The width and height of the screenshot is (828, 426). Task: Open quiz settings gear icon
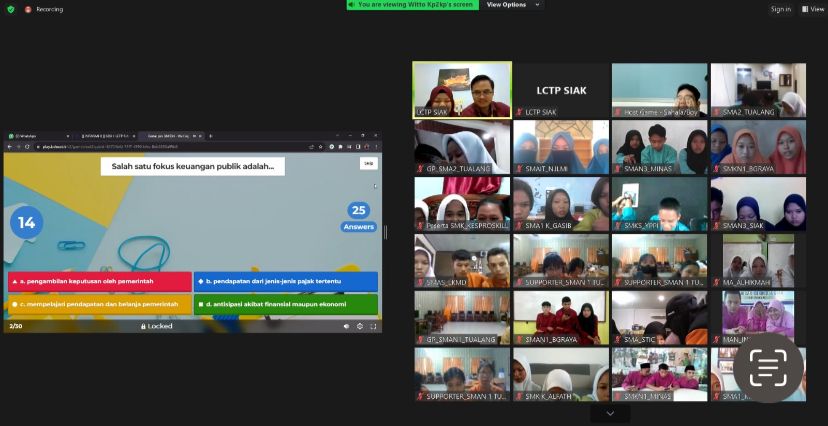pos(359,326)
